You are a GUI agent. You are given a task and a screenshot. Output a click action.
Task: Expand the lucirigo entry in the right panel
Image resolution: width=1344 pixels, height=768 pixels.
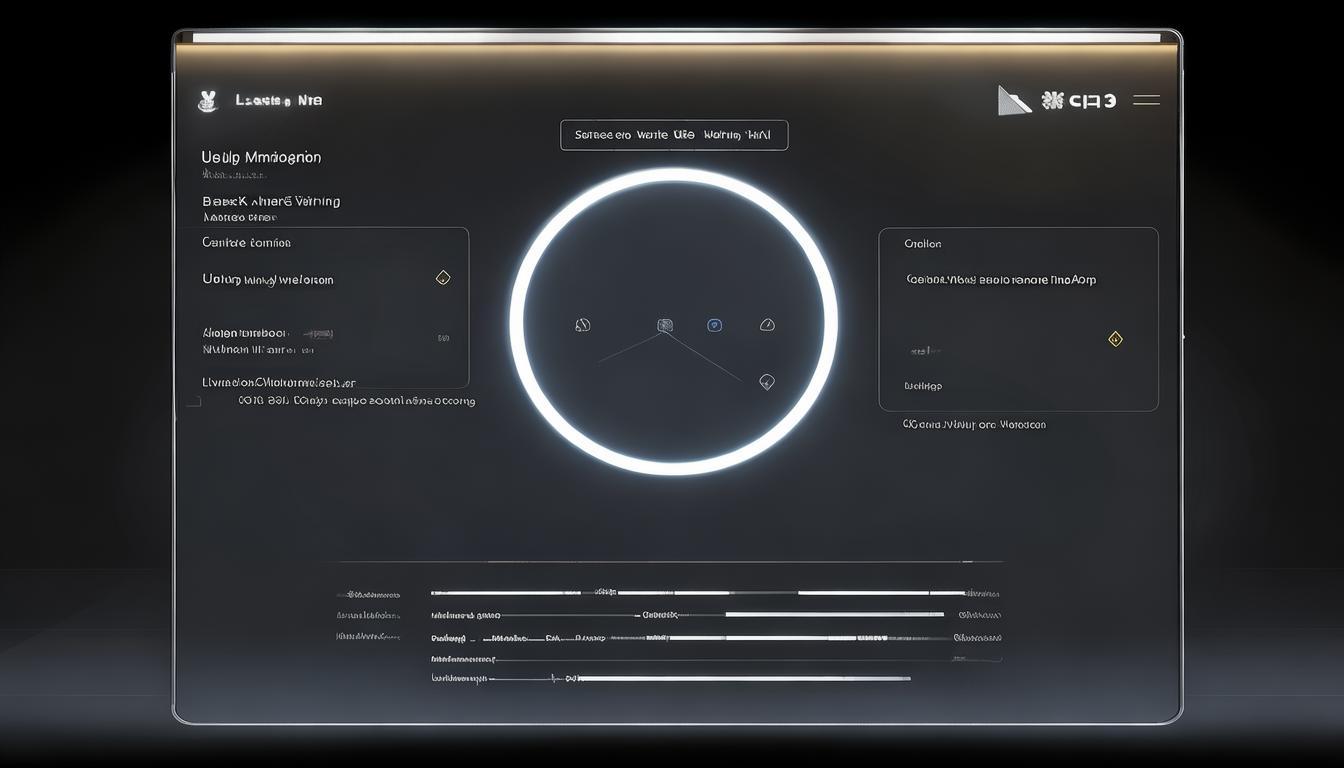(922, 385)
